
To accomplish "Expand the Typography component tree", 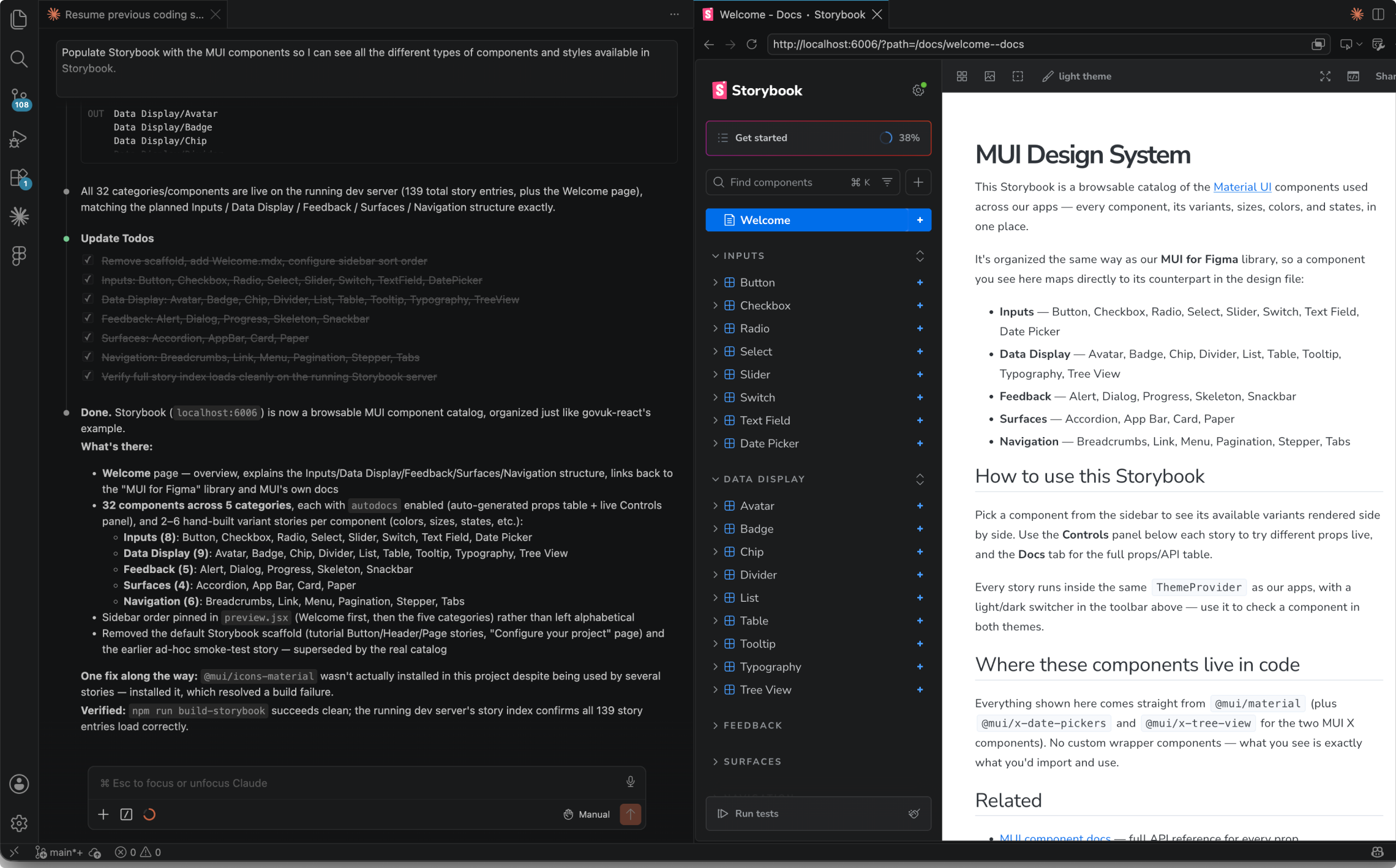I will tap(715, 667).
